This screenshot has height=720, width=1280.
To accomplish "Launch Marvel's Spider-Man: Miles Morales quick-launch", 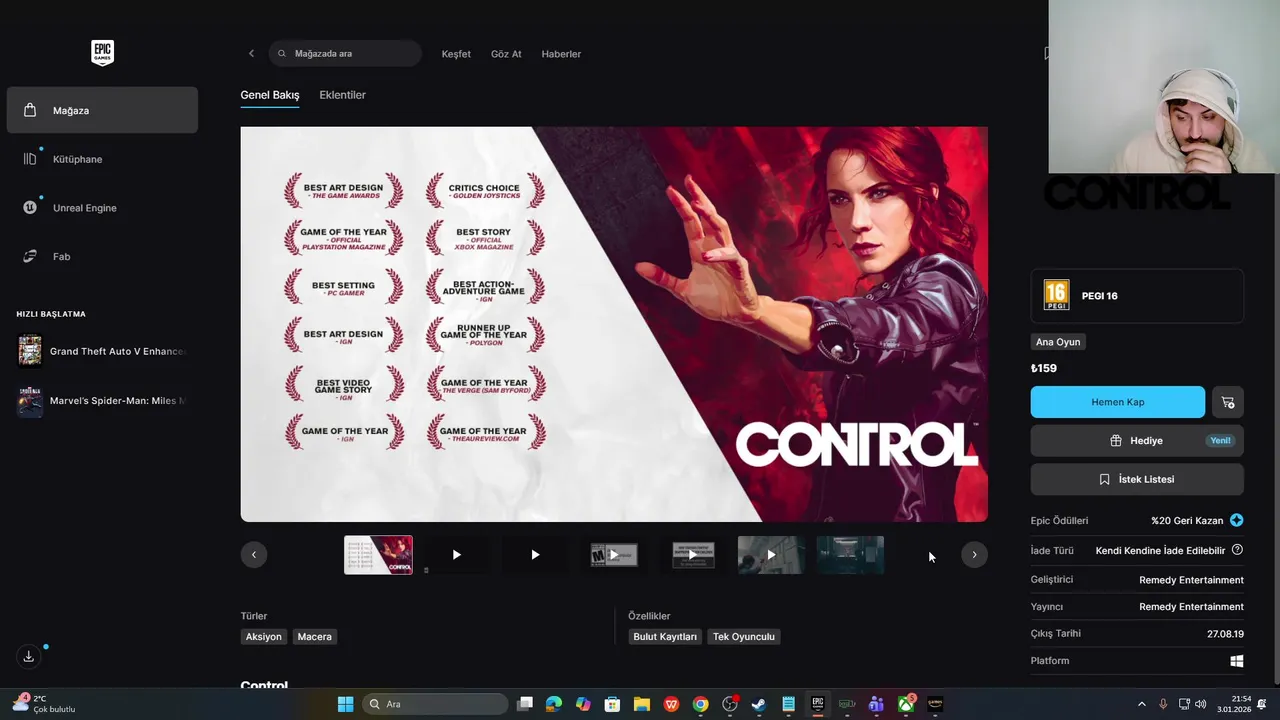I will pyautogui.click(x=102, y=400).
